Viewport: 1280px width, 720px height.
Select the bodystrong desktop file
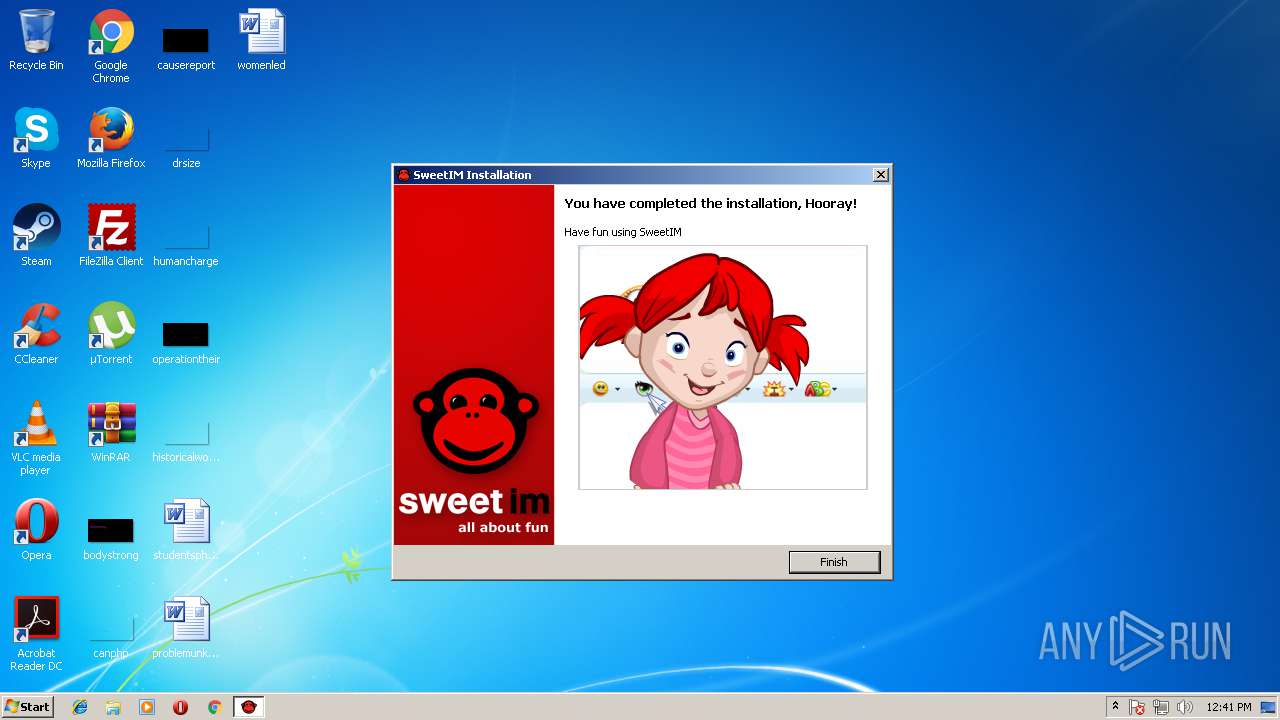[x=111, y=538]
